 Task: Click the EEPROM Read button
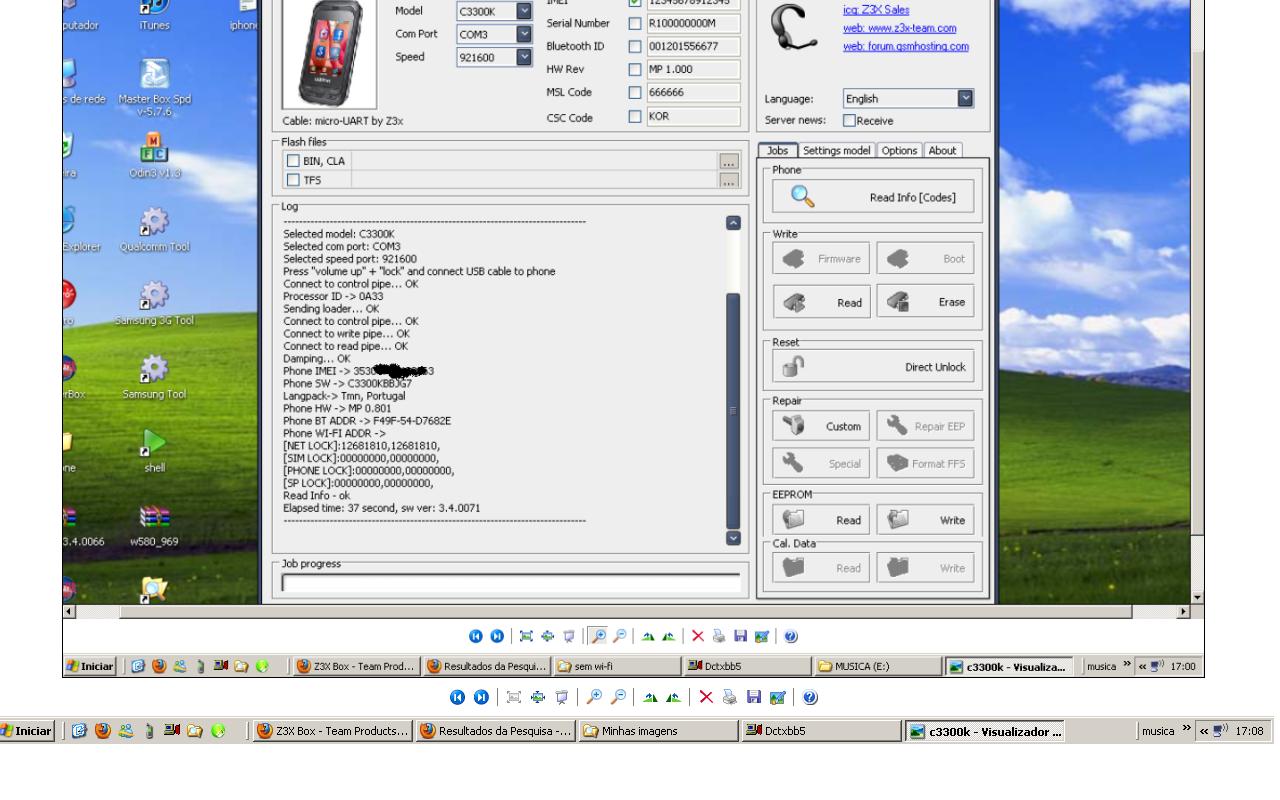[822, 520]
